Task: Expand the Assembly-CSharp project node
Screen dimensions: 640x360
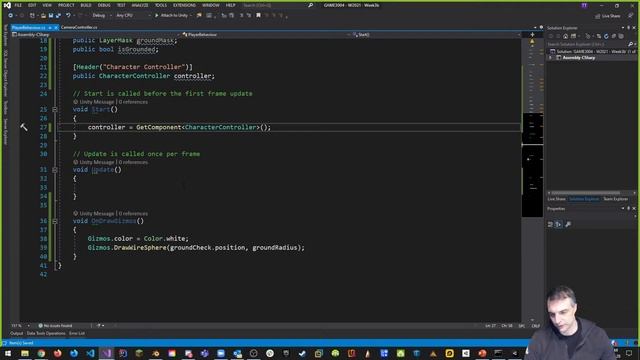Action: 551,58
